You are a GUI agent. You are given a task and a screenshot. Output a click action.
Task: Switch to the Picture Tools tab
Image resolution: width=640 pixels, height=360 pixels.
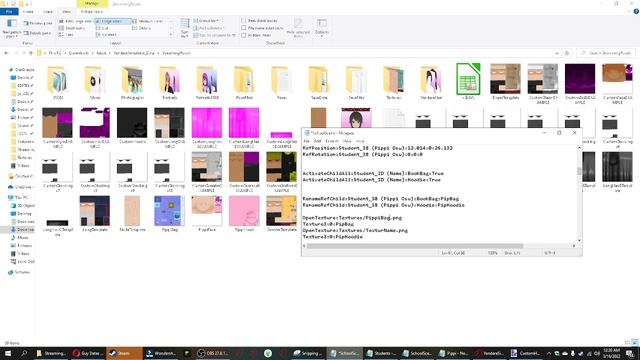pos(91,11)
